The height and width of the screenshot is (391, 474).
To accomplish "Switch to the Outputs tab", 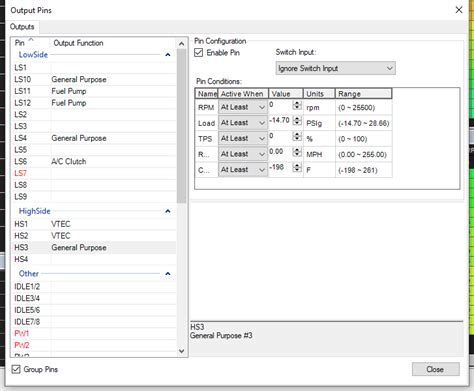I will click(x=22, y=27).
